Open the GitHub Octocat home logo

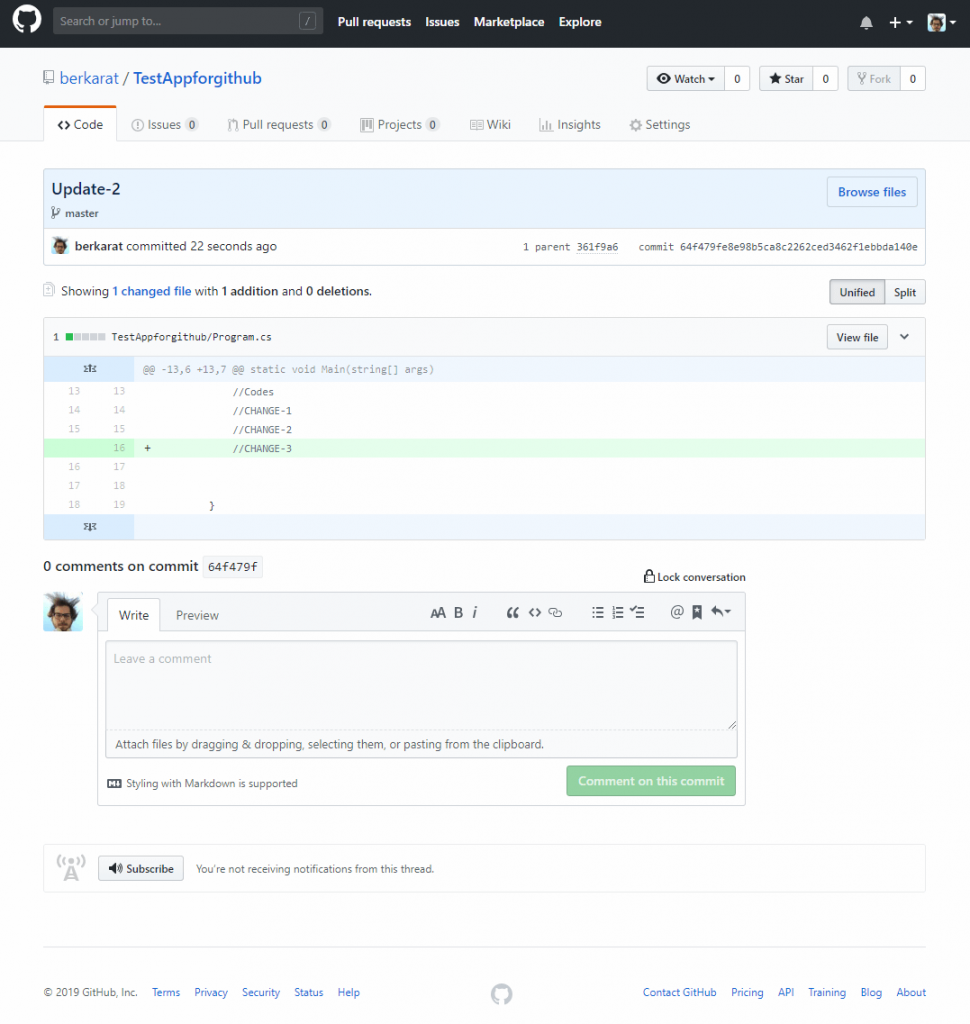pyautogui.click(x=27, y=20)
